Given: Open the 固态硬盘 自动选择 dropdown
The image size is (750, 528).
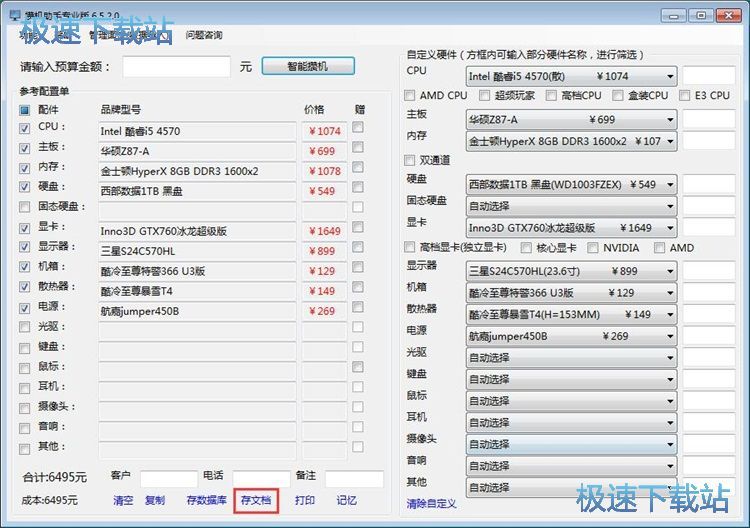Looking at the screenshot, I should point(572,206).
